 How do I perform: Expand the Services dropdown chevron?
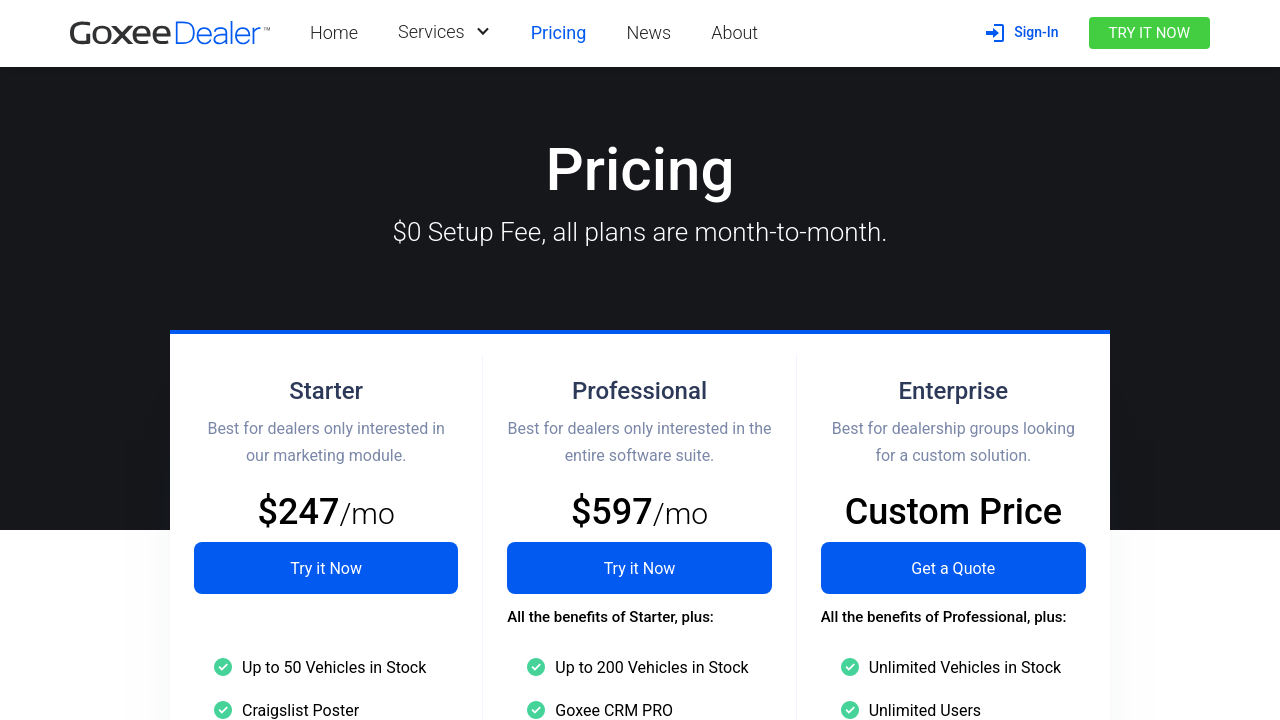coord(483,32)
